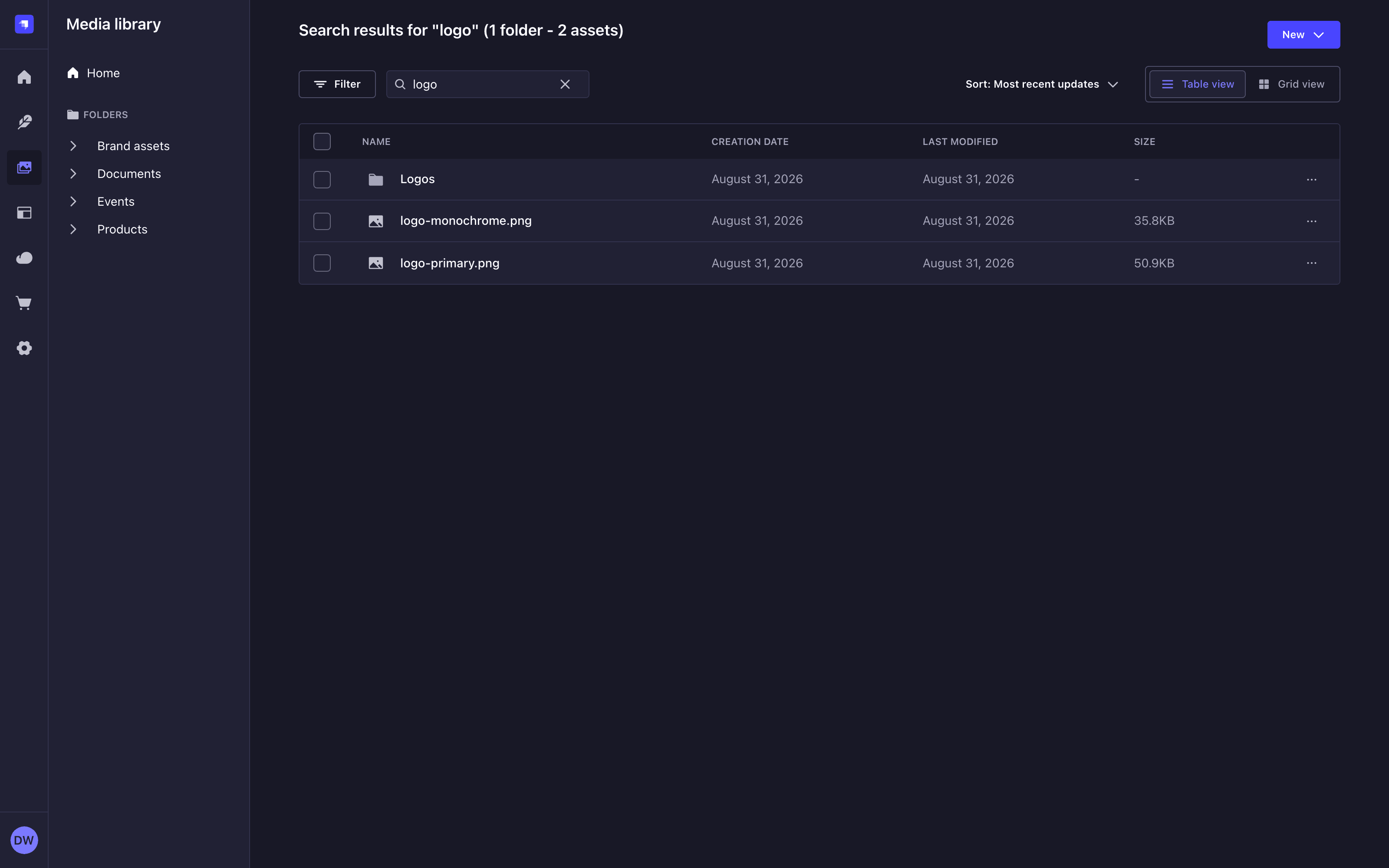Screen dimensions: 1389x868
Task: Select Documents folder label
Action: [x=129, y=173]
